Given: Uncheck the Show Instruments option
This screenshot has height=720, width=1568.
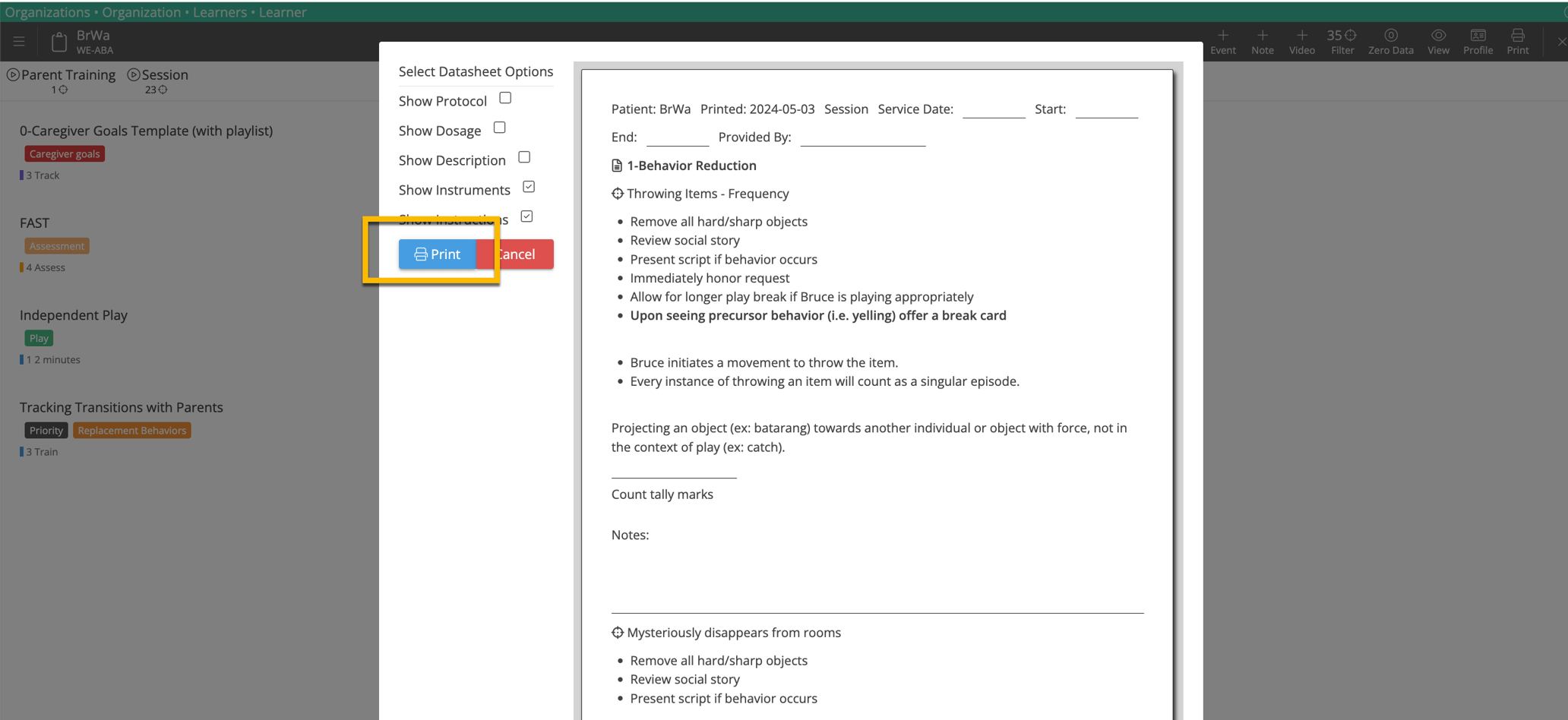Looking at the screenshot, I should 529,186.
